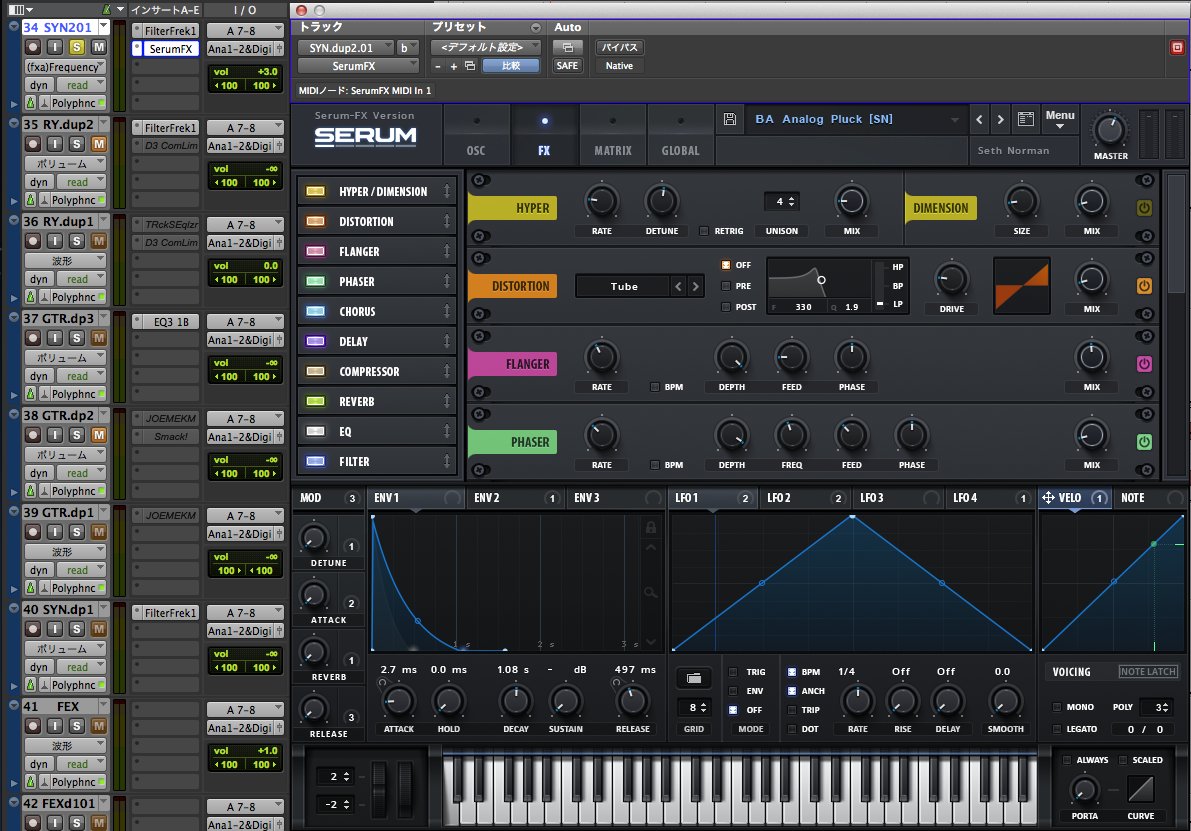Click the ENV1 ATTACK knob
The width and height of the screenshot is (1191, 831).
pyautogui.click(x=399, y=701)
